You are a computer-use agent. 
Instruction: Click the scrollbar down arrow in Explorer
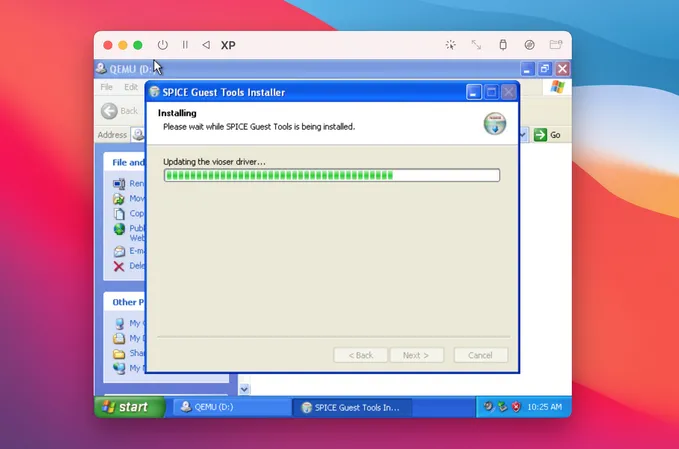coord(244,389)
